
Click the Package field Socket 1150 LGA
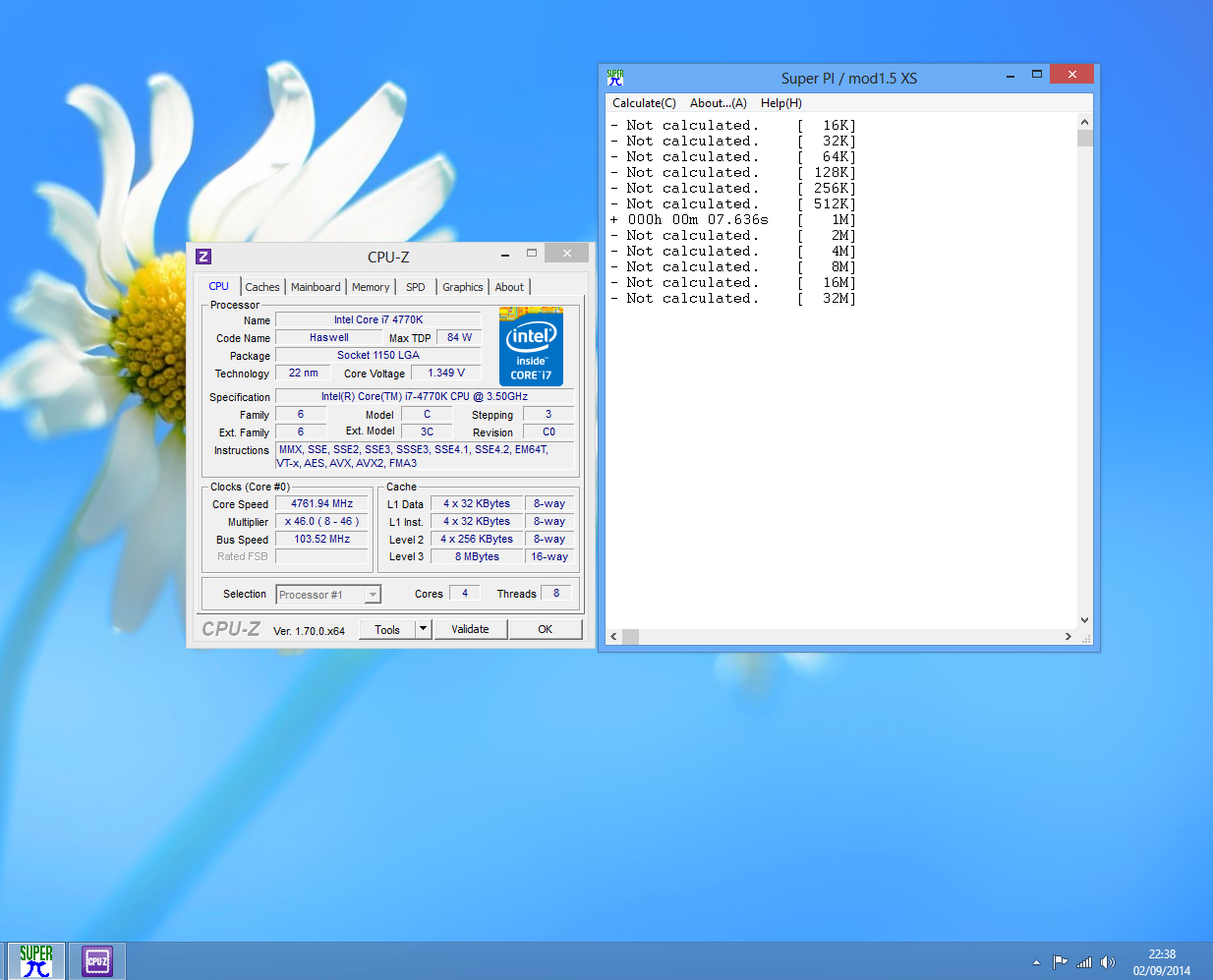[378, 355]
